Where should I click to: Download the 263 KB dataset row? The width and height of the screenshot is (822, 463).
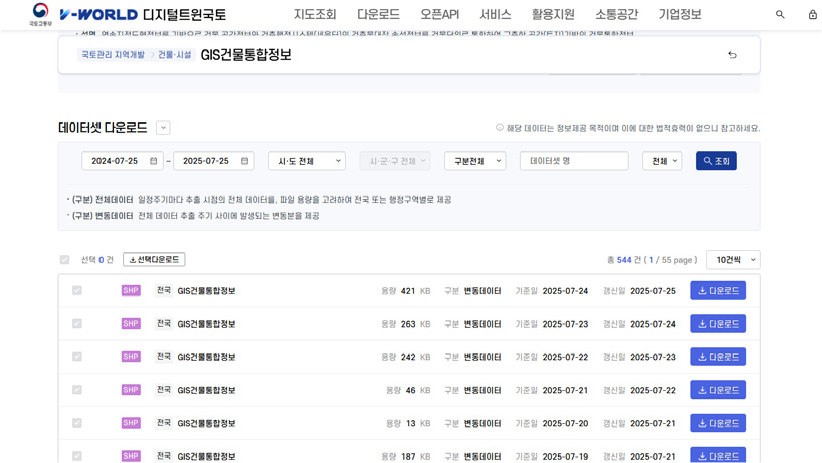(717, 324)
